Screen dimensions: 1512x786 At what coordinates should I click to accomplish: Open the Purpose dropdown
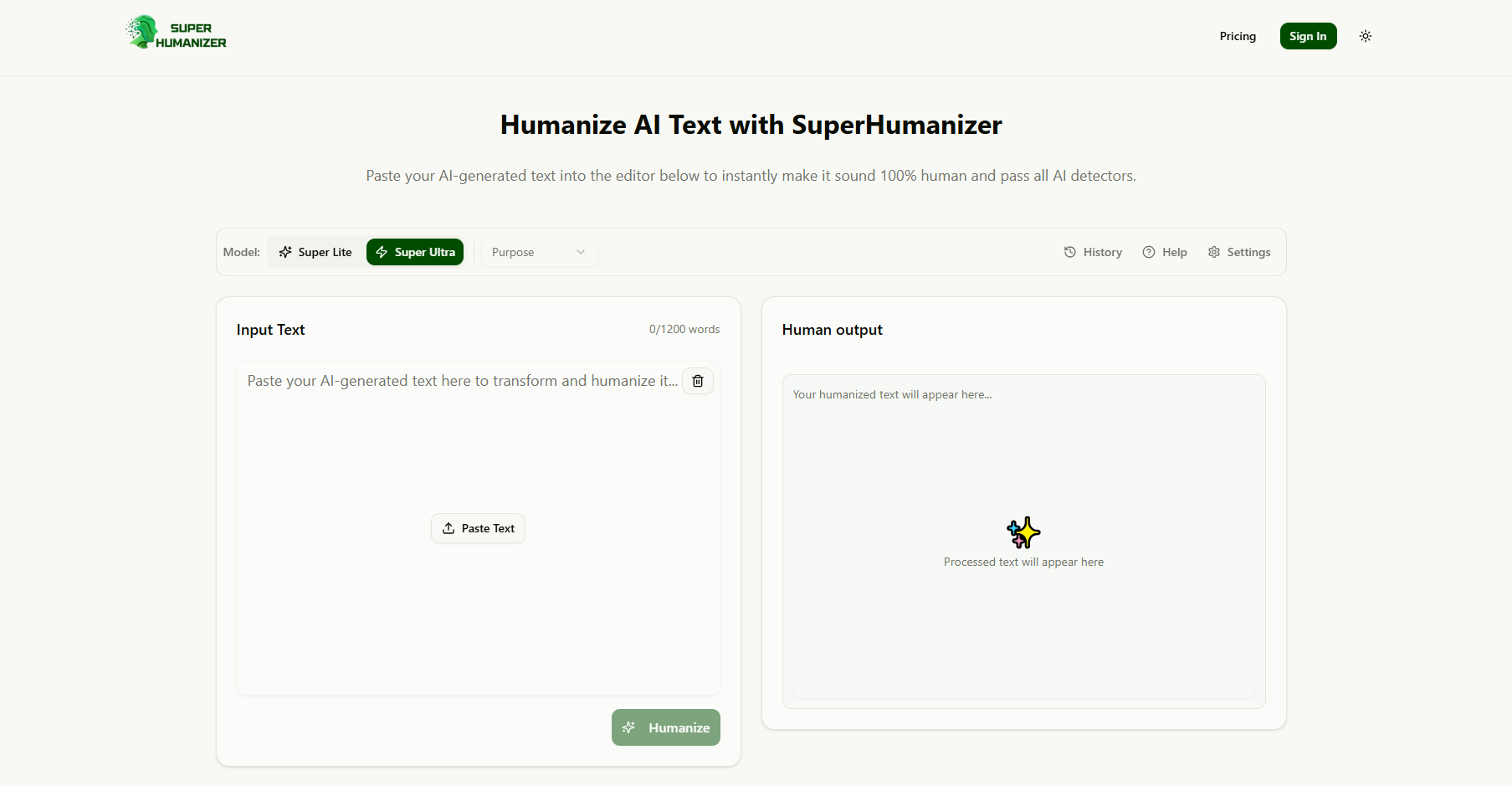(x=539, y=252)
